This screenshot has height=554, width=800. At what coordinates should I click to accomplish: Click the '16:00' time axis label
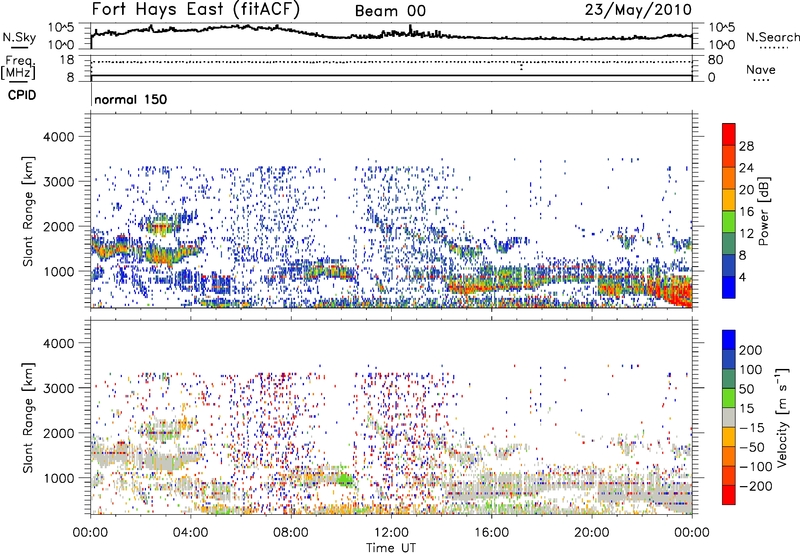point(491,533)
